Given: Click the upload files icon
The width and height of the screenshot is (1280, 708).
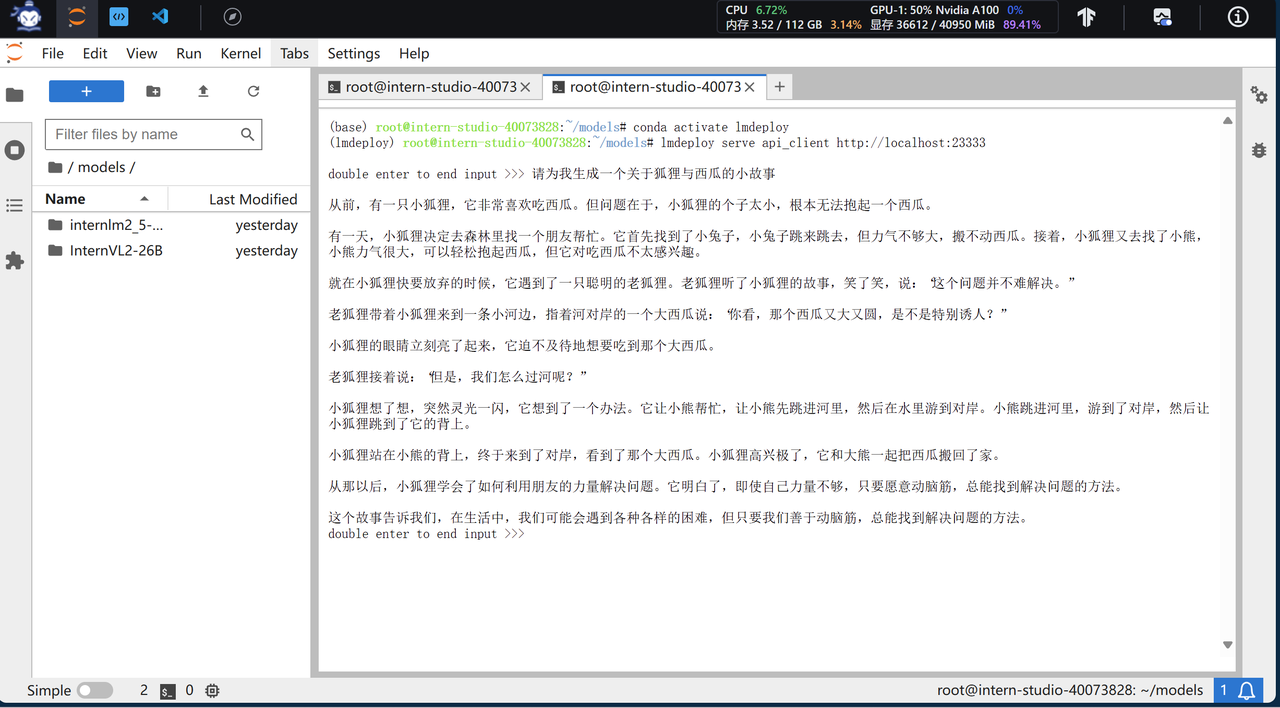Looking at the screenshot, I should 203,91.
